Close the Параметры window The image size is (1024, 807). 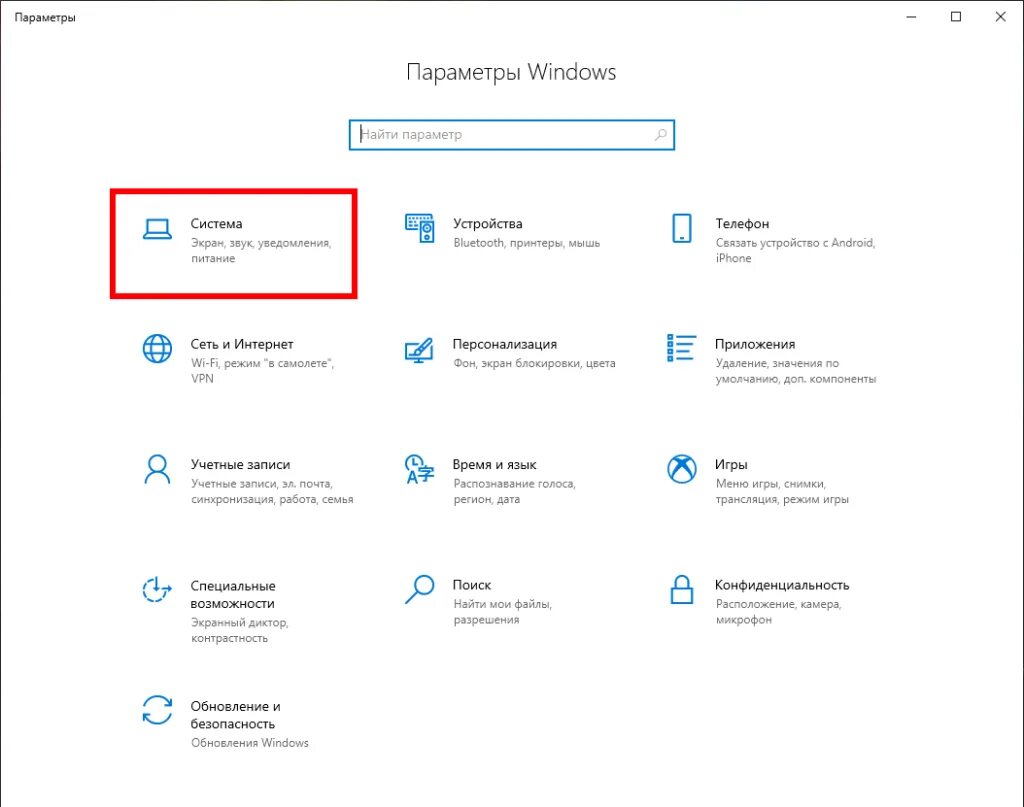1000,17
